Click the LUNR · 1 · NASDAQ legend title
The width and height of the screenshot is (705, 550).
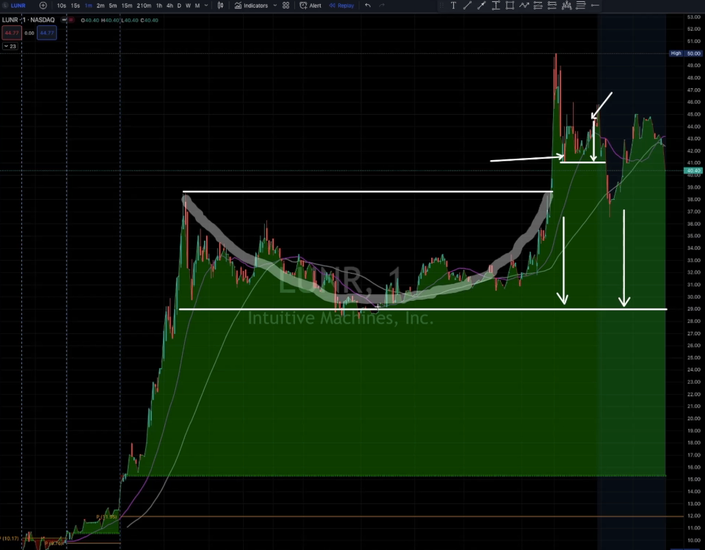click(28, 20)
